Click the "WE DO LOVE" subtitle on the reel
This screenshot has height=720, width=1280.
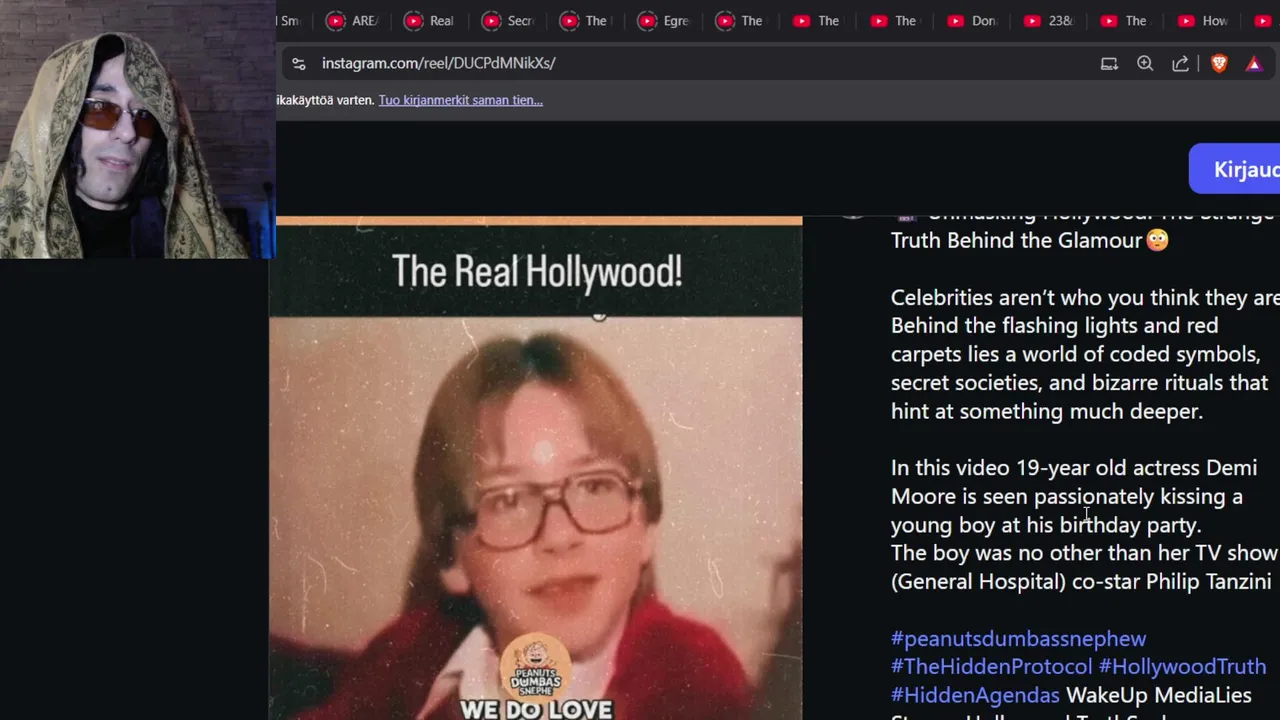point(536,709)
